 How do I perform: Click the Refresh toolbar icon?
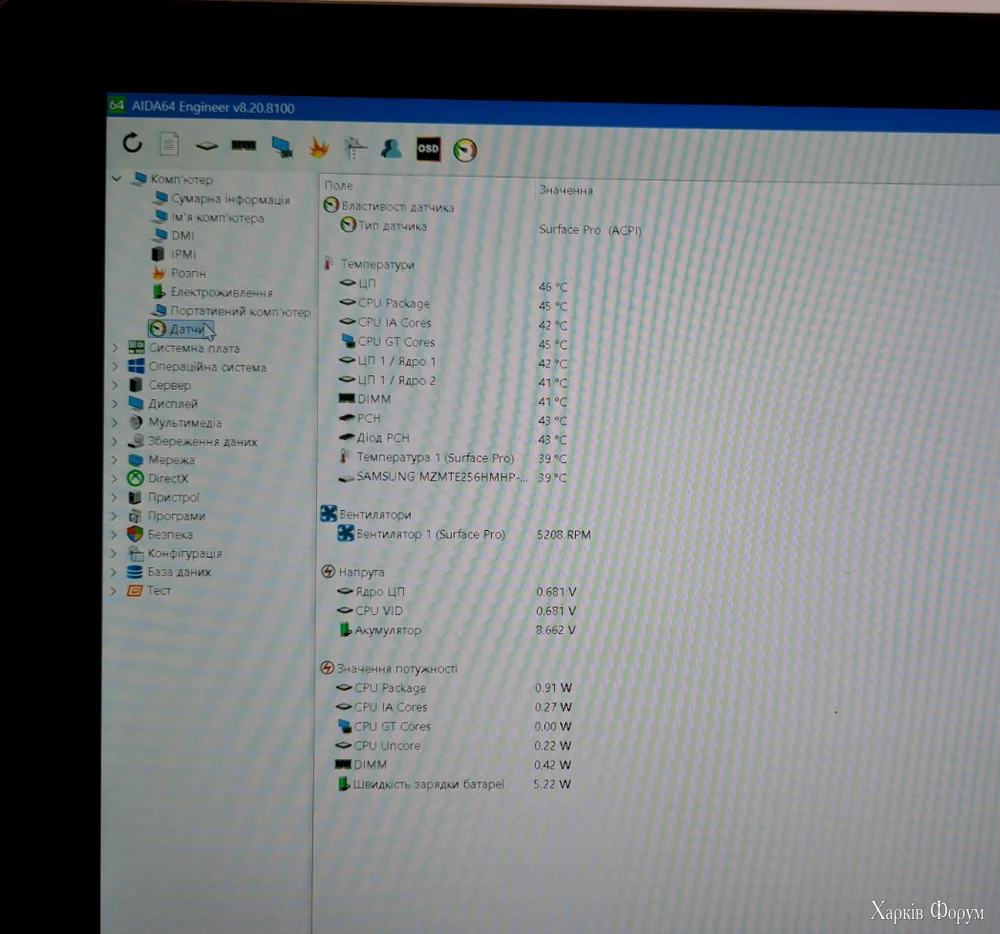132,143
